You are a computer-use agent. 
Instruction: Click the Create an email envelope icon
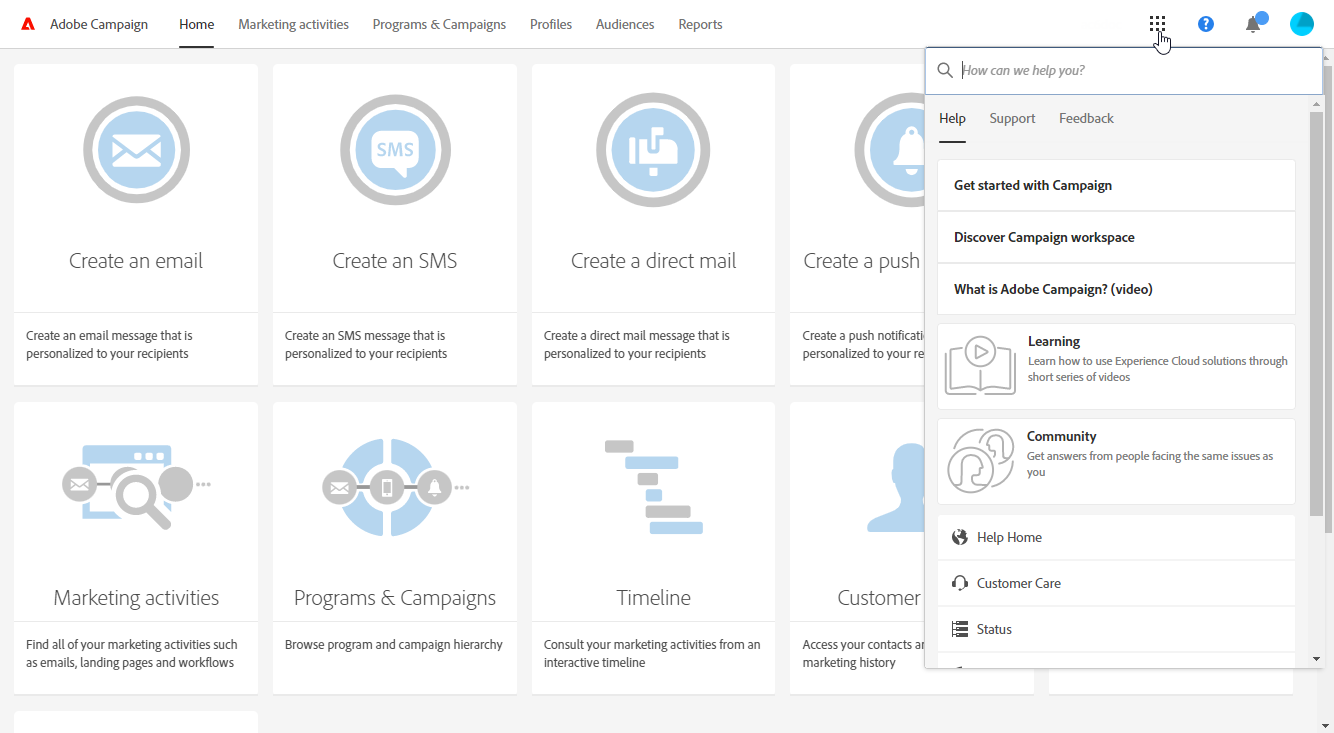[136, 151]
